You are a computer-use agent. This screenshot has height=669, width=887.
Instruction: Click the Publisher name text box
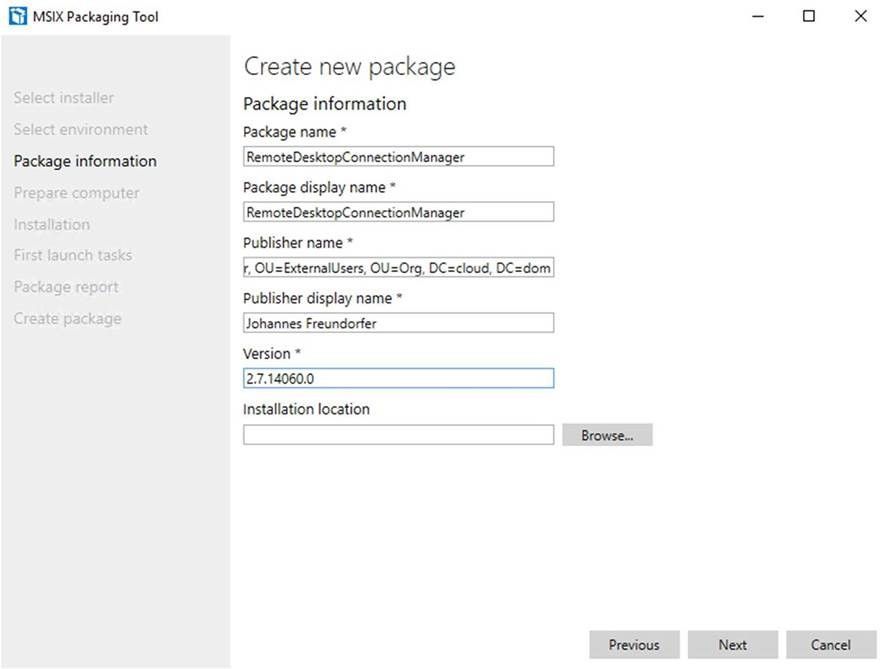(x=398, y=267)
